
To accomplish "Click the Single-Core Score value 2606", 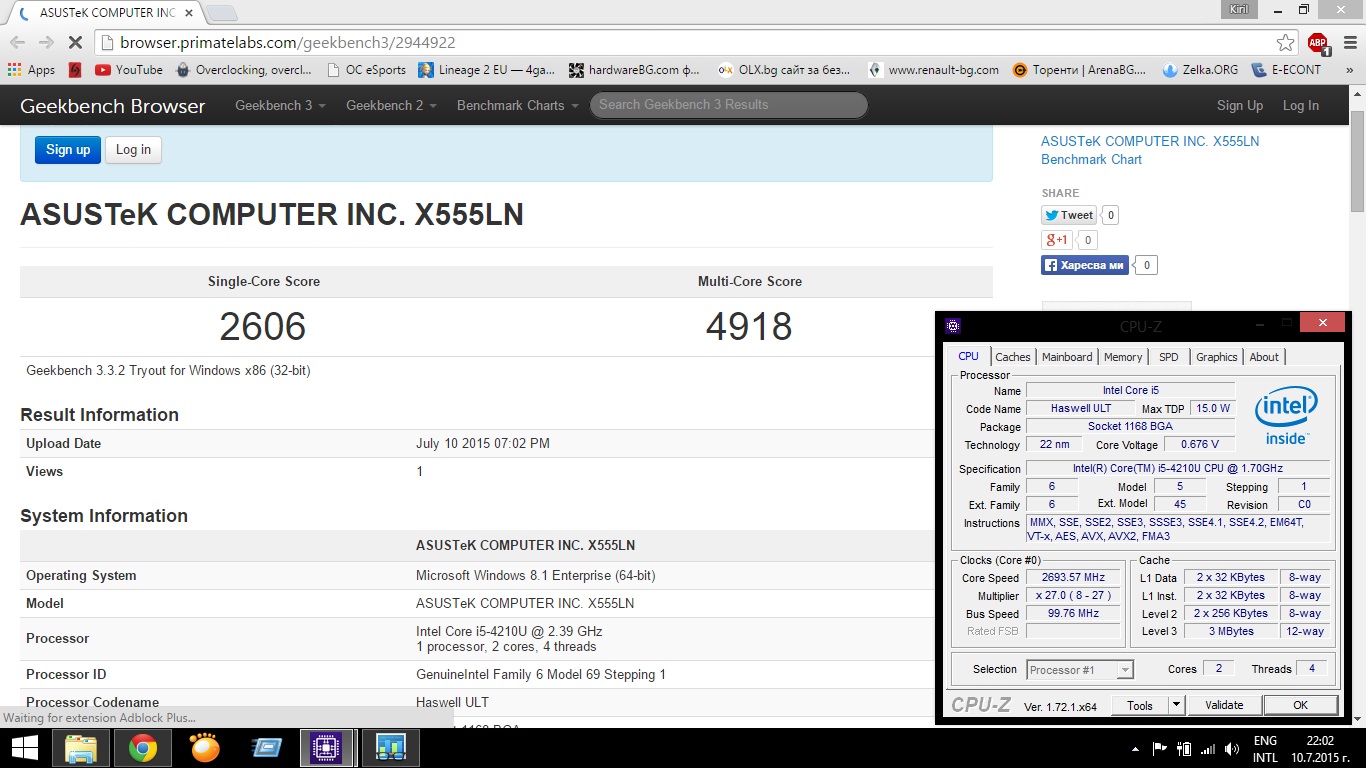I will click(263, 327).
